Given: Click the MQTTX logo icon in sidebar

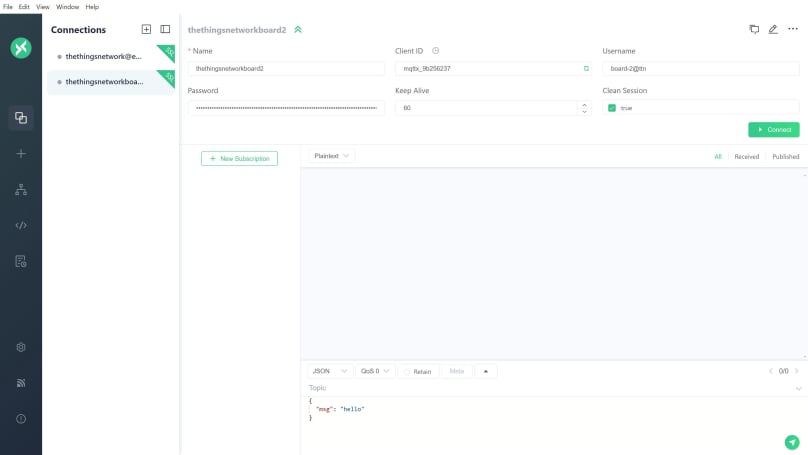Looking at the screenshot, I should (x=21, y=48).
